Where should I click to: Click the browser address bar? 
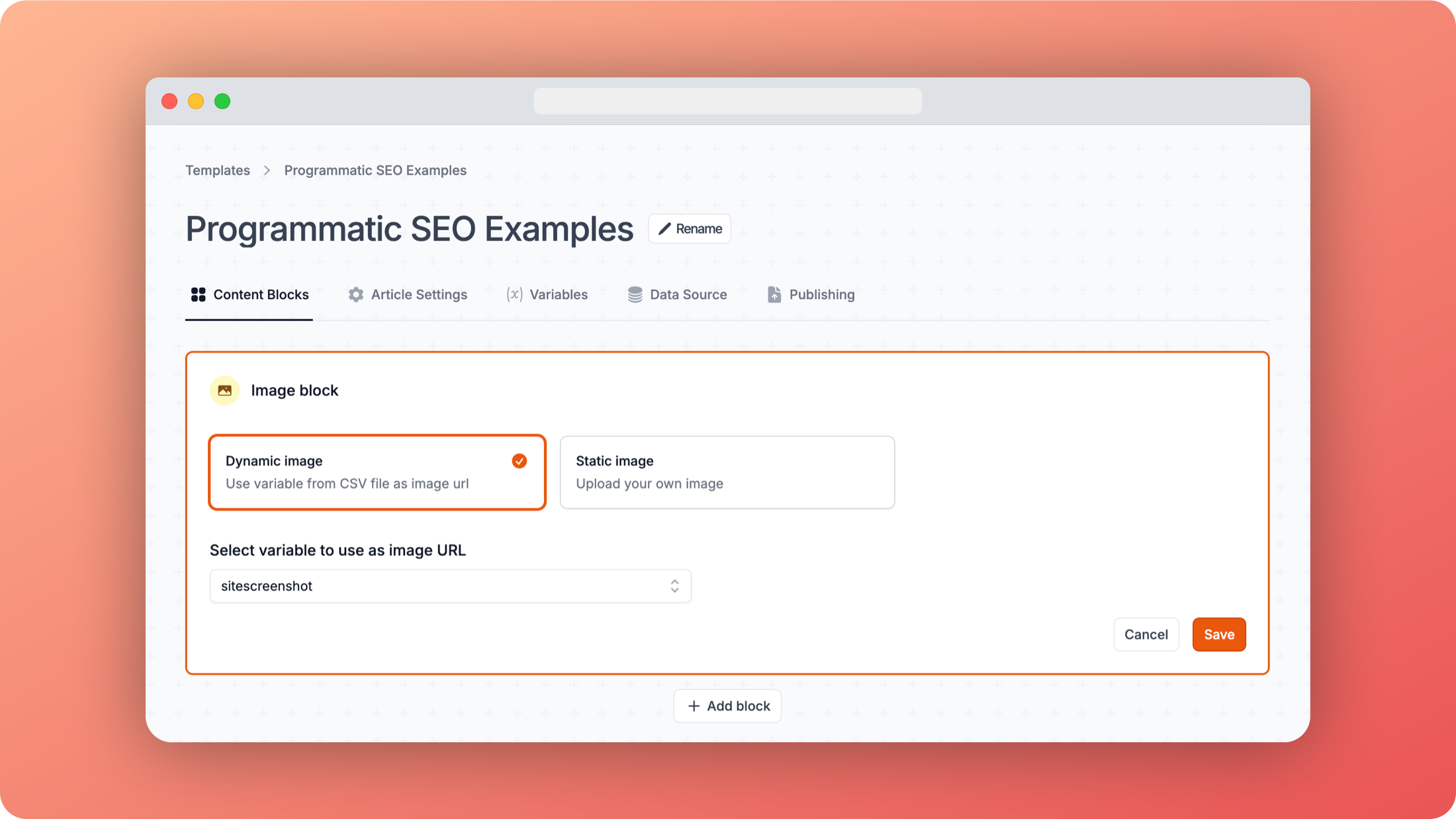tap(727, 101)
